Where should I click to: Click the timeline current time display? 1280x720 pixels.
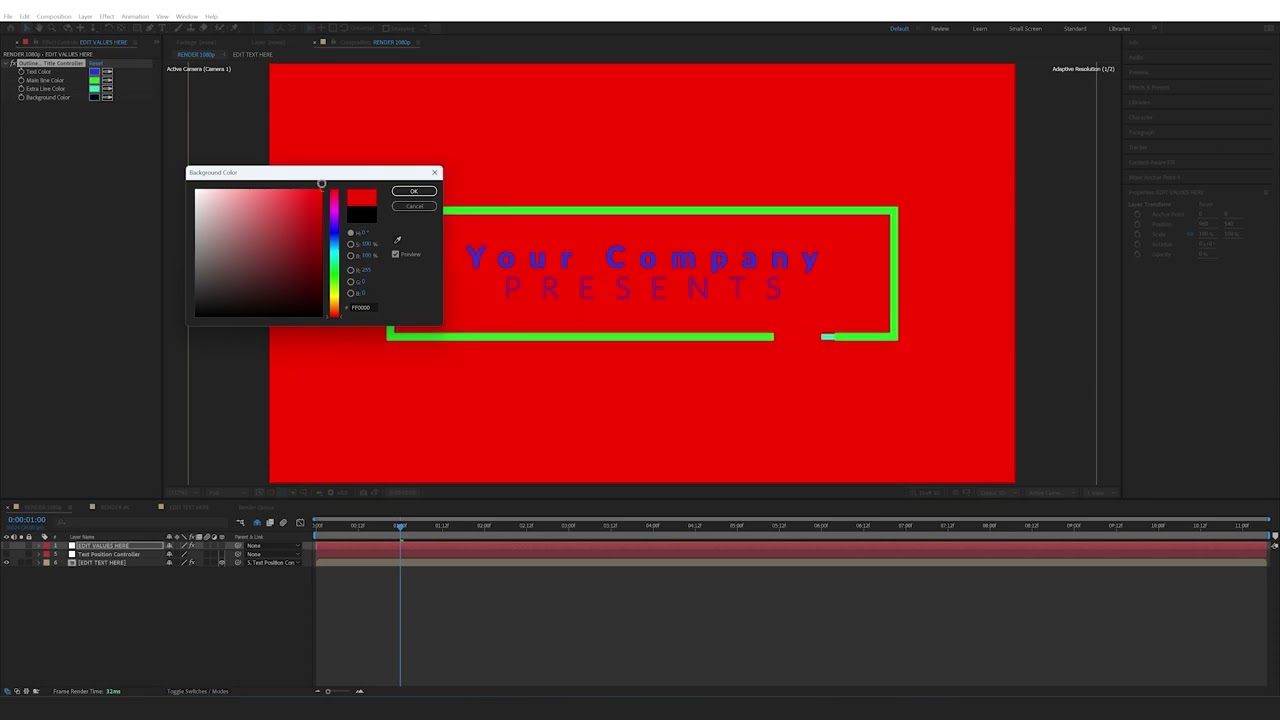27,520
